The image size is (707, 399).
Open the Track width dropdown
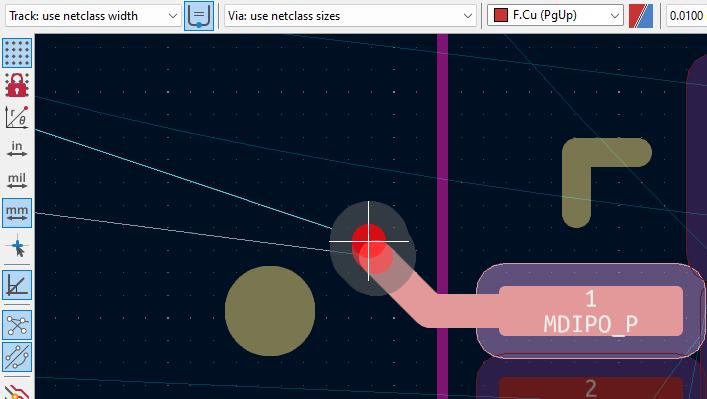93,16
